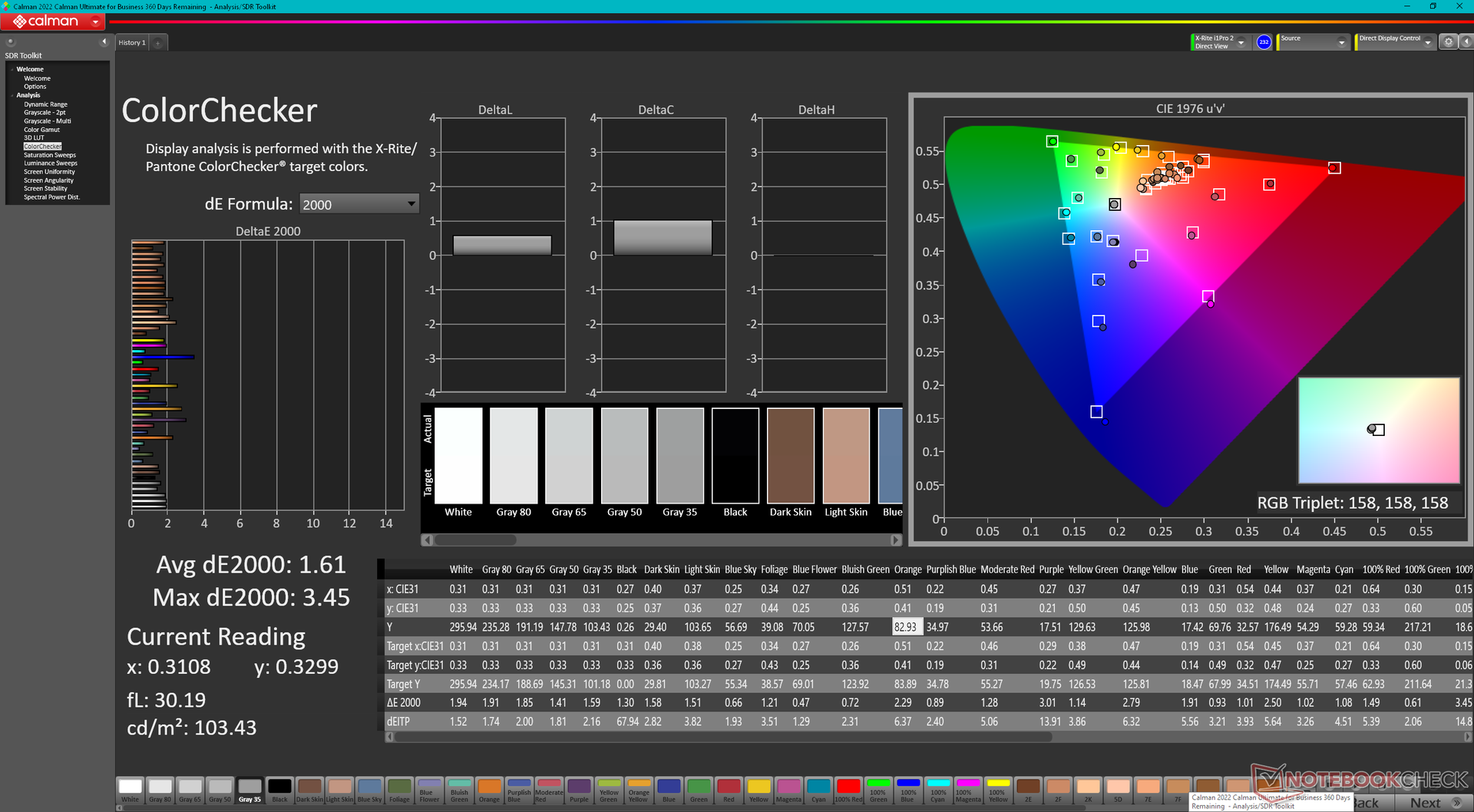Click the Calman logo menu button
The height and width of the screenshot is (812, 1474).
(x=54, y=21)
